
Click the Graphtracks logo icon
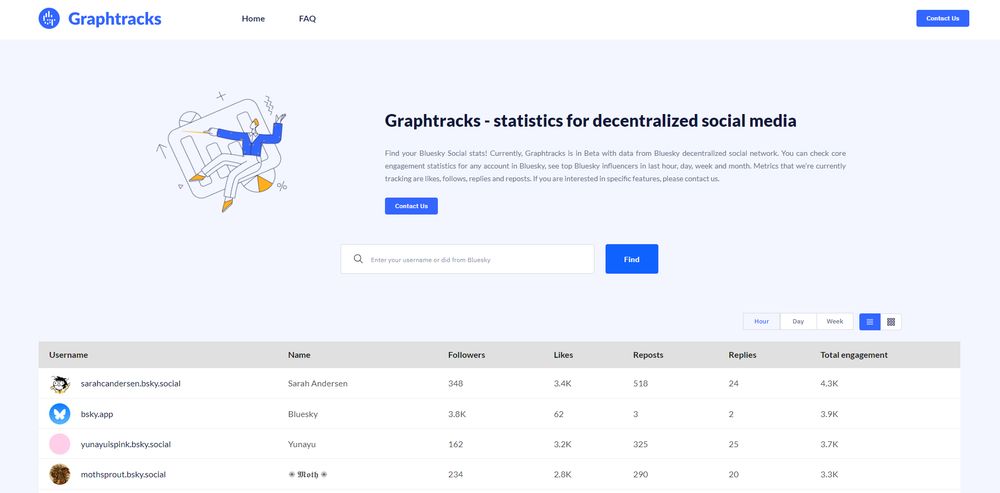click(49, 18)
